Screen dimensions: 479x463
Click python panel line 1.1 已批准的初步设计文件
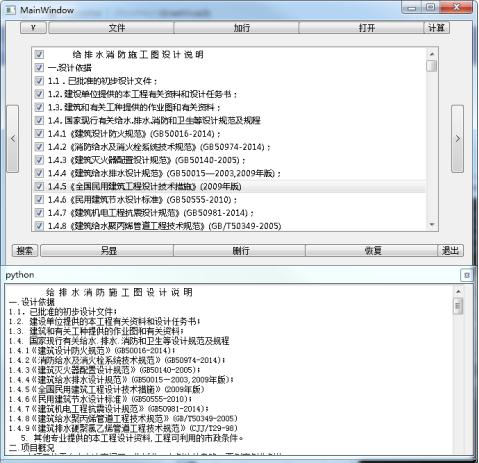pyautogui.click(x=63, y=312)
